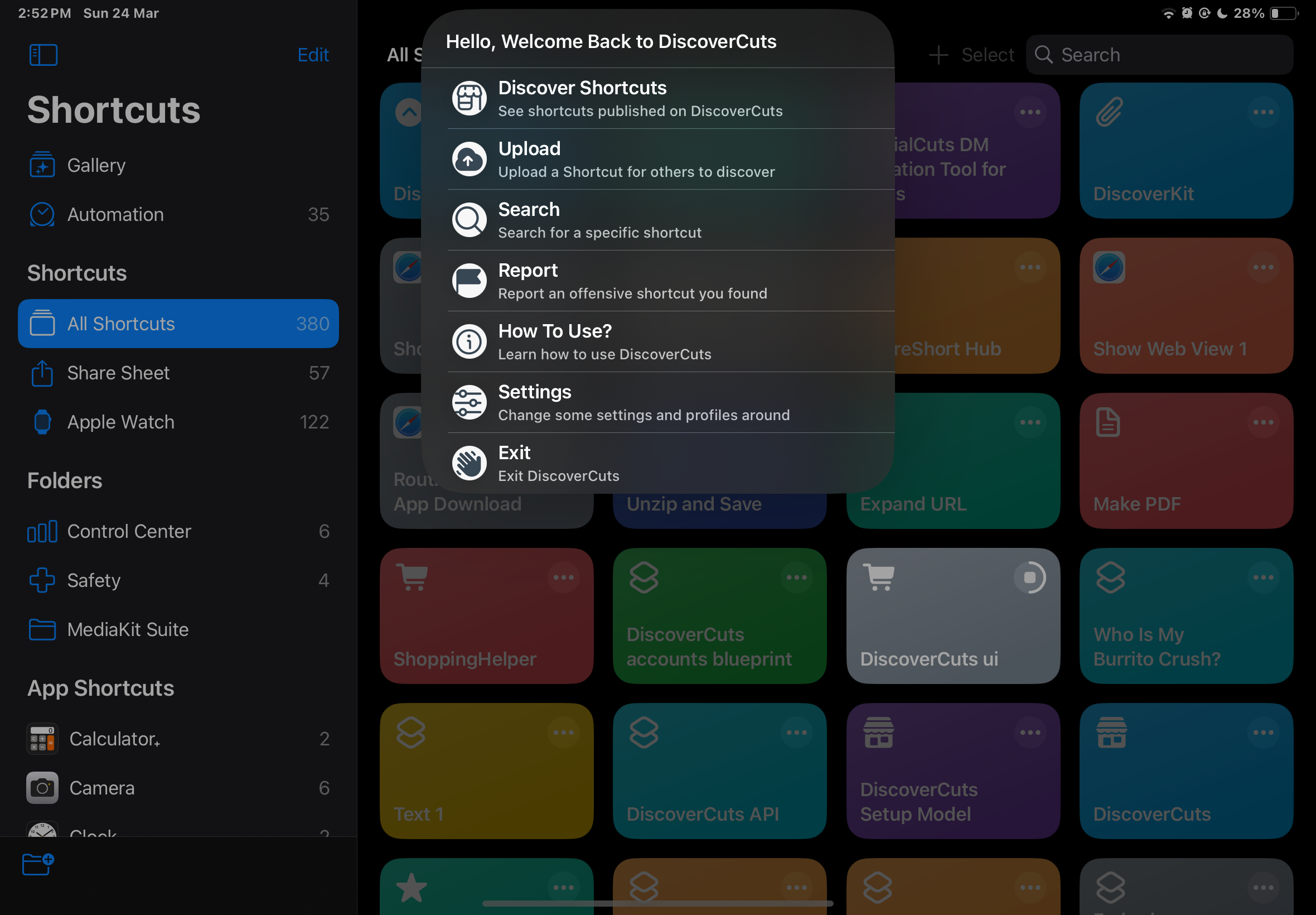Run the Text 1 shortcut tile
The height and width of the screenshot is (915, 1316).
486,771
